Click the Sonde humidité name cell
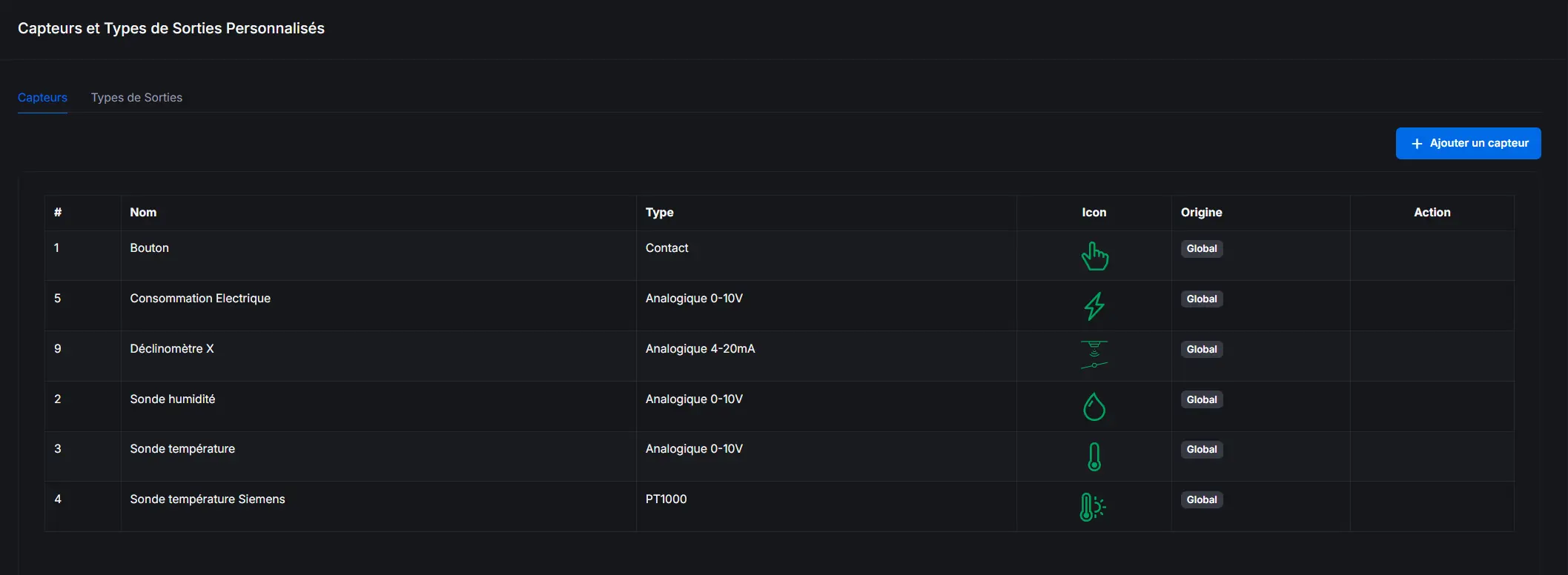This screenshot has width=1568, height=575. [x=173, y=399]
